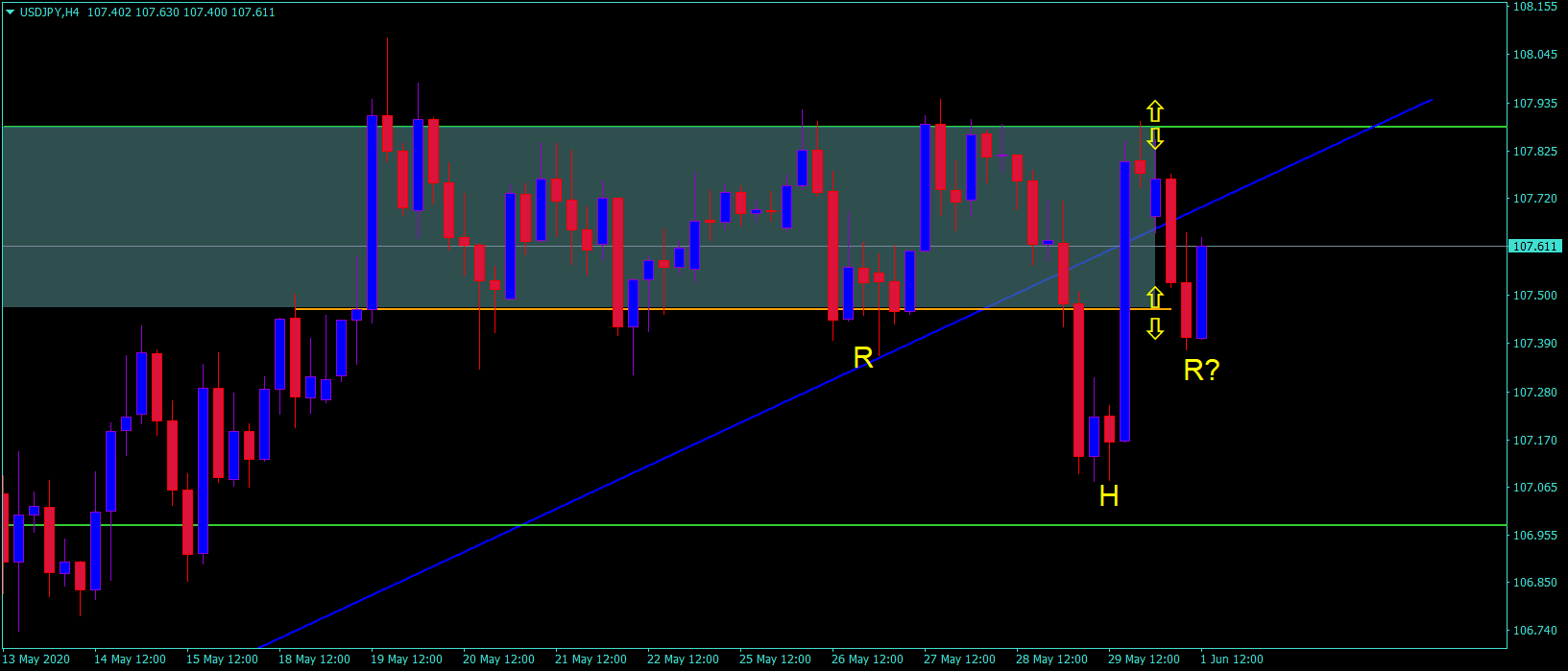Click the 107.170 price scale label

pyautogui.click(x=1534, y=441)
